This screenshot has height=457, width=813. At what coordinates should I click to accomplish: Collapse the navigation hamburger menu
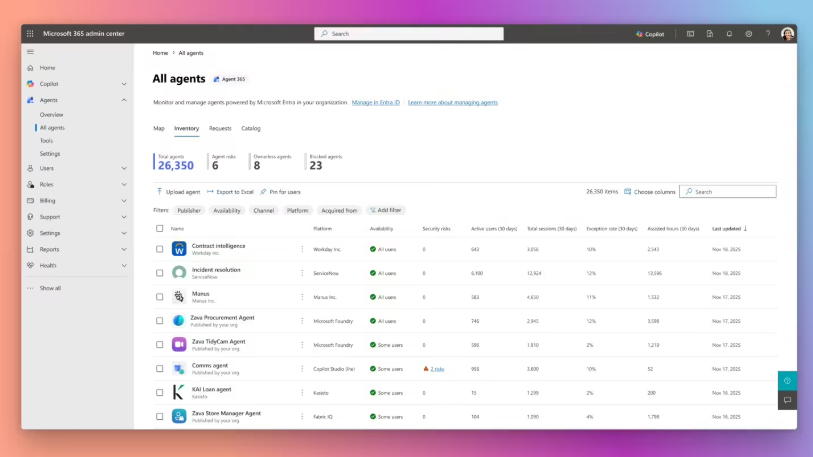[30, 51]
